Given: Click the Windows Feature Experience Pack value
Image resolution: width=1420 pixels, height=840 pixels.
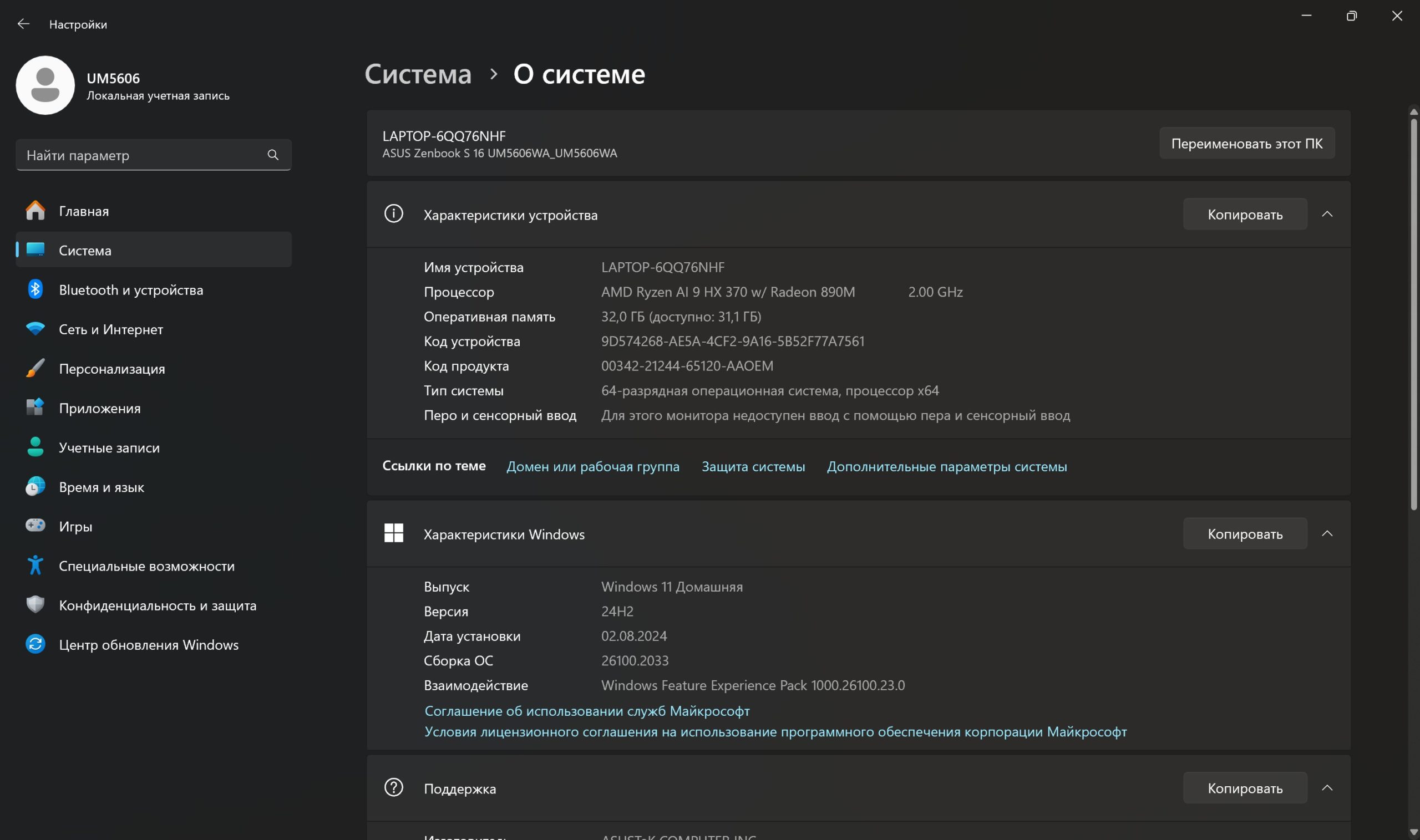Looking at the screenshot, I should 753,685.
